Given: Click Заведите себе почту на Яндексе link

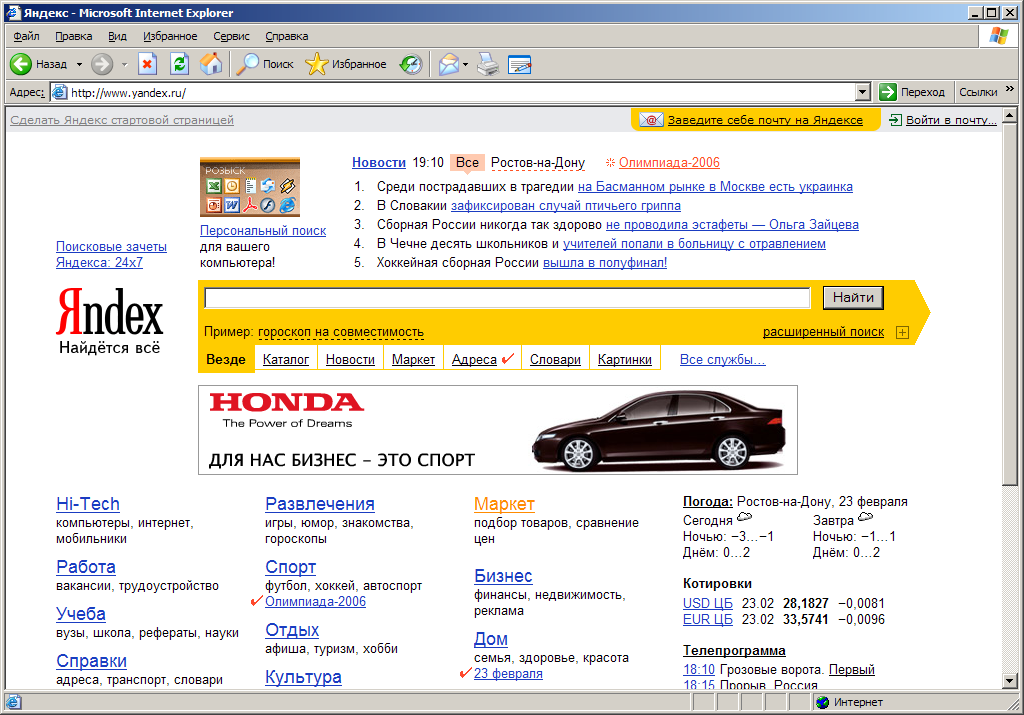Looking at the screenshot, I should click(765, 119).
